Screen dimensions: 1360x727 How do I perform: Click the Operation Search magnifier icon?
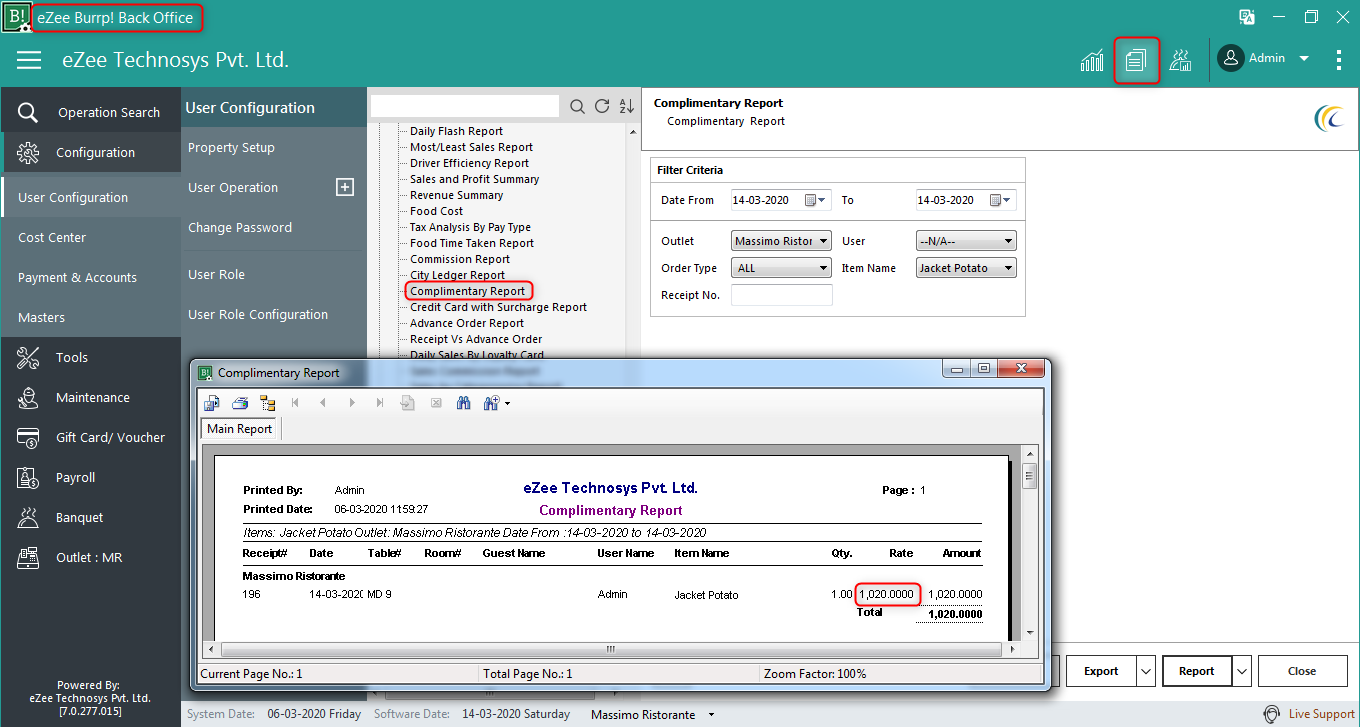pyautogui.click(x=28, y=112)
